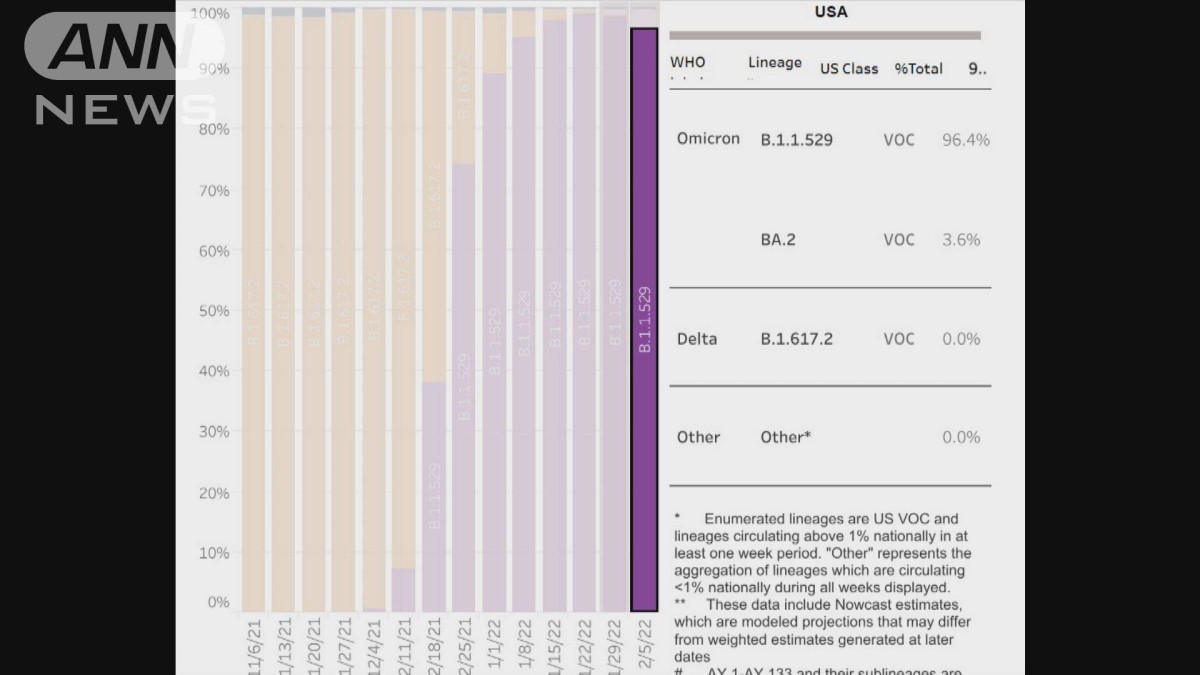Click the purple portion of the 1/1/22 bar
This screenshot has height=675, width=1200.
pyautogui.click(x=494, y=340)
